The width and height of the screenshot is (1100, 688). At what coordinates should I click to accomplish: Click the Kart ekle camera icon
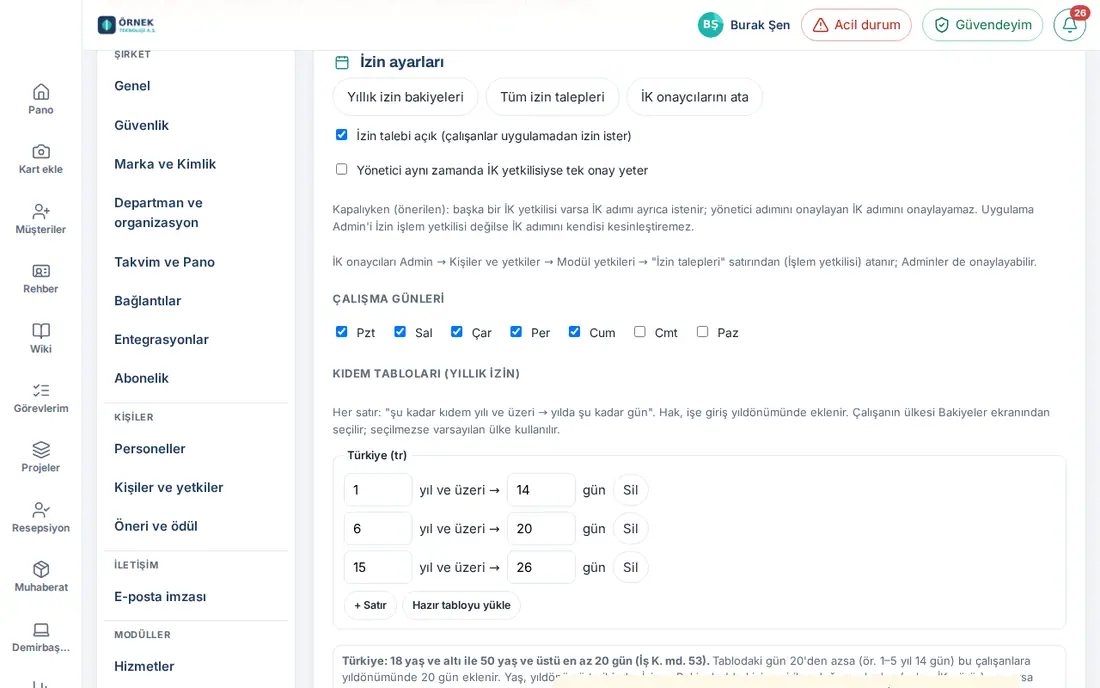tap(41, 151)
